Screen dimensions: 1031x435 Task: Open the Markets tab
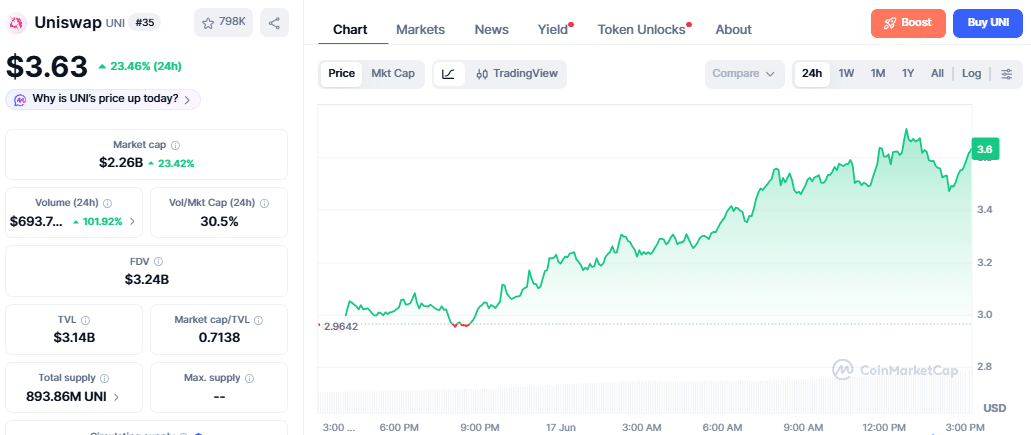tap(420, 30)
